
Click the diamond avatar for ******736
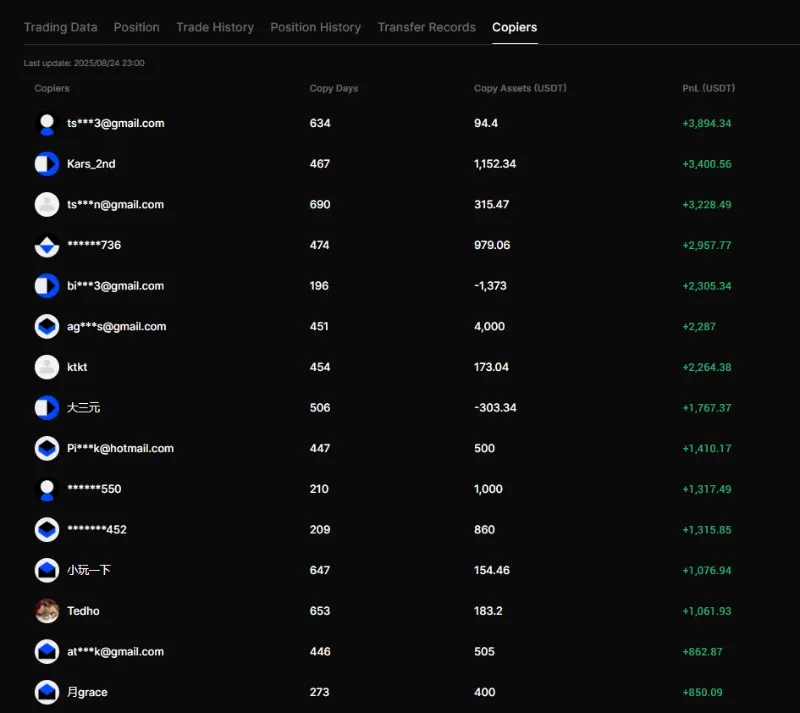pos(47,245)
